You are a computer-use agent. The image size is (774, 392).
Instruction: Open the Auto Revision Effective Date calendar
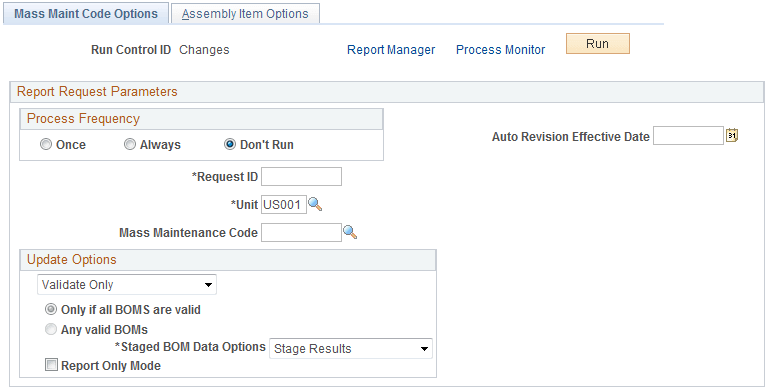click(732, 135)
